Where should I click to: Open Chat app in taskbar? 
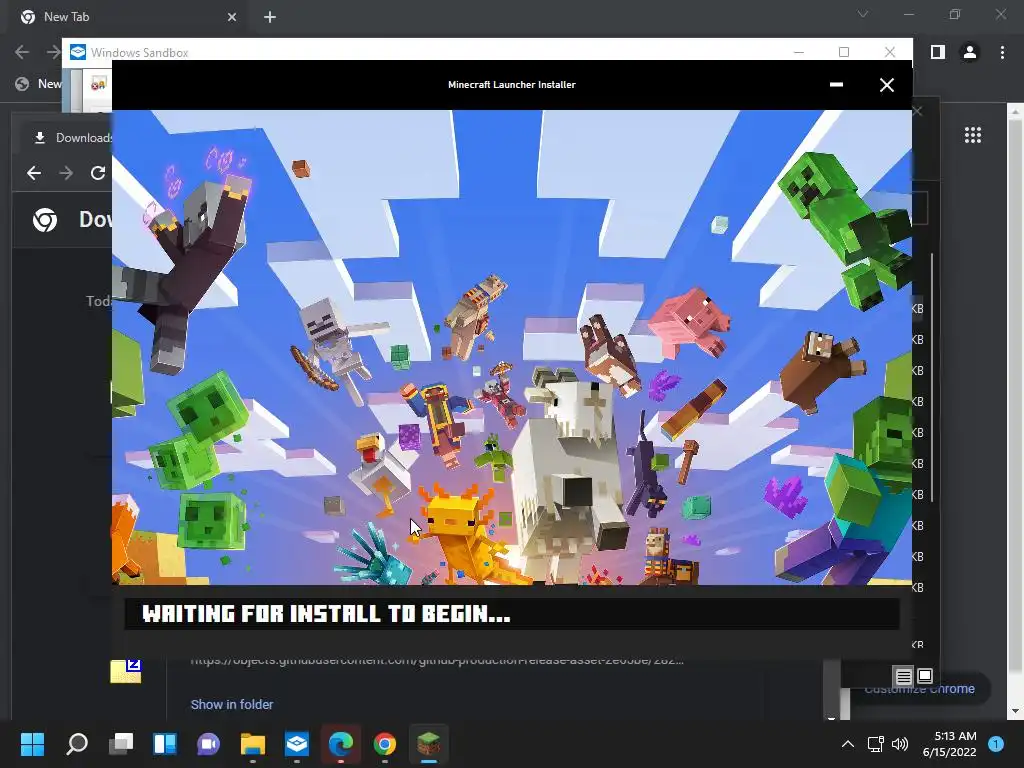[208, 743]
